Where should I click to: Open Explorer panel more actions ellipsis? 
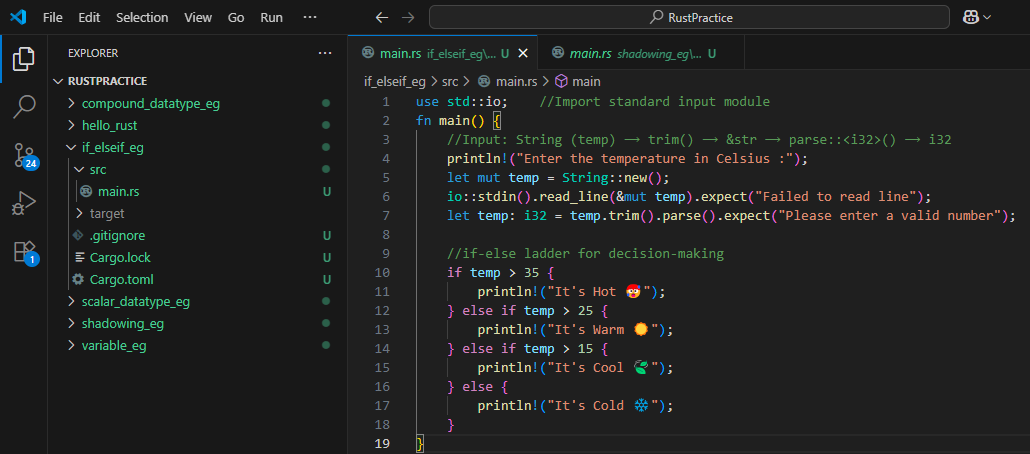[x=325, y=53]
